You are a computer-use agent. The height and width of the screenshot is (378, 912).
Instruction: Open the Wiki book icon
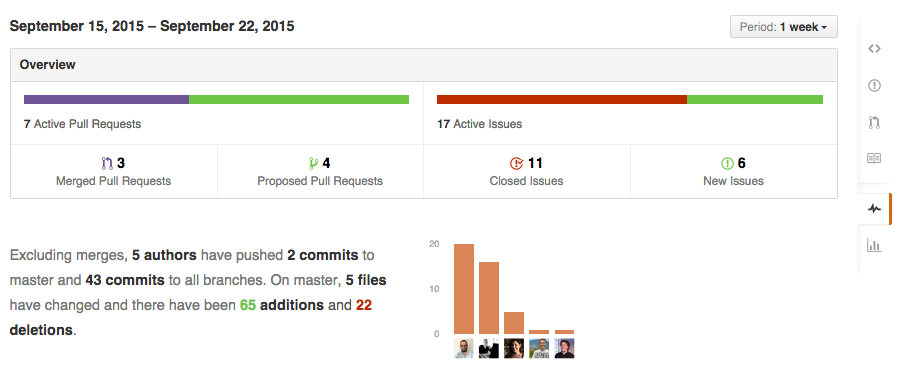point(874,158)
